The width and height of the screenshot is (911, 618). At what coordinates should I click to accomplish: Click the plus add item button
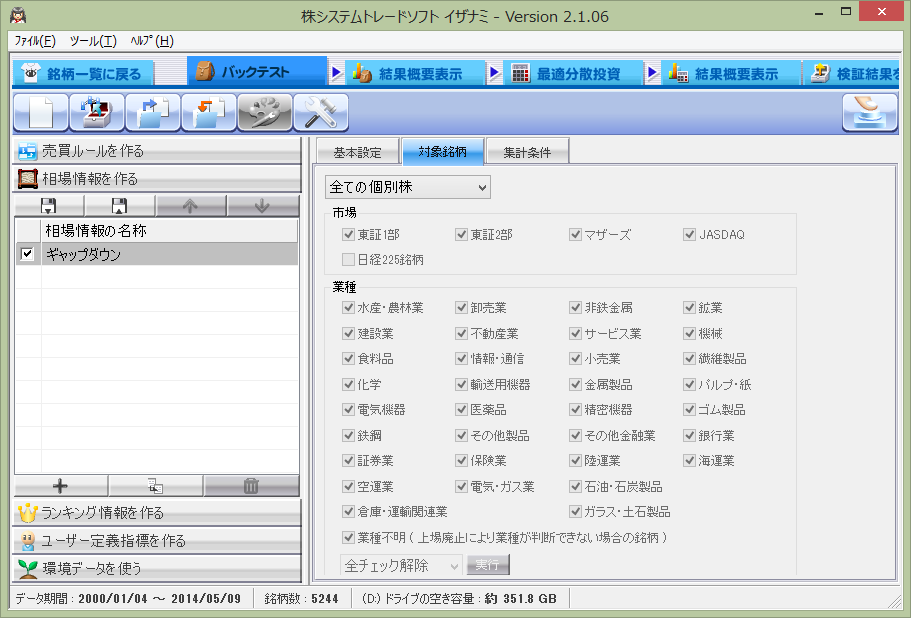pyautogui.click(x=60, y=486)
